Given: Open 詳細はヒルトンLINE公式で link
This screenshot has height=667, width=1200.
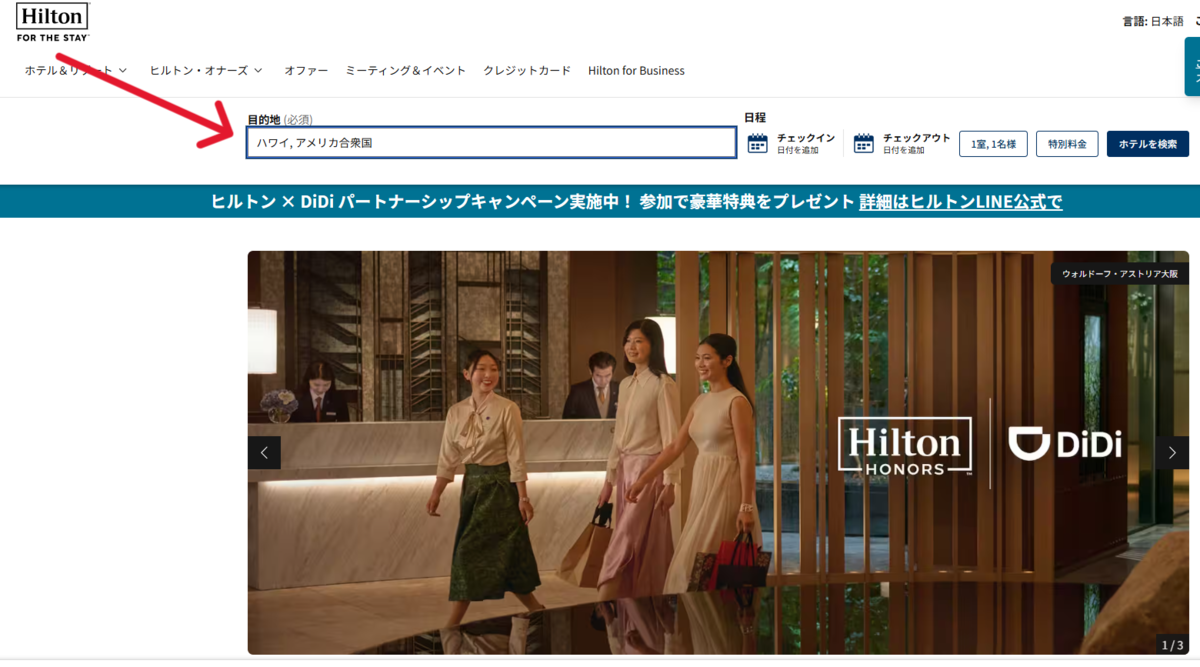Looking at the screenshot, I should pyautogui.click(x=960, y=201).
